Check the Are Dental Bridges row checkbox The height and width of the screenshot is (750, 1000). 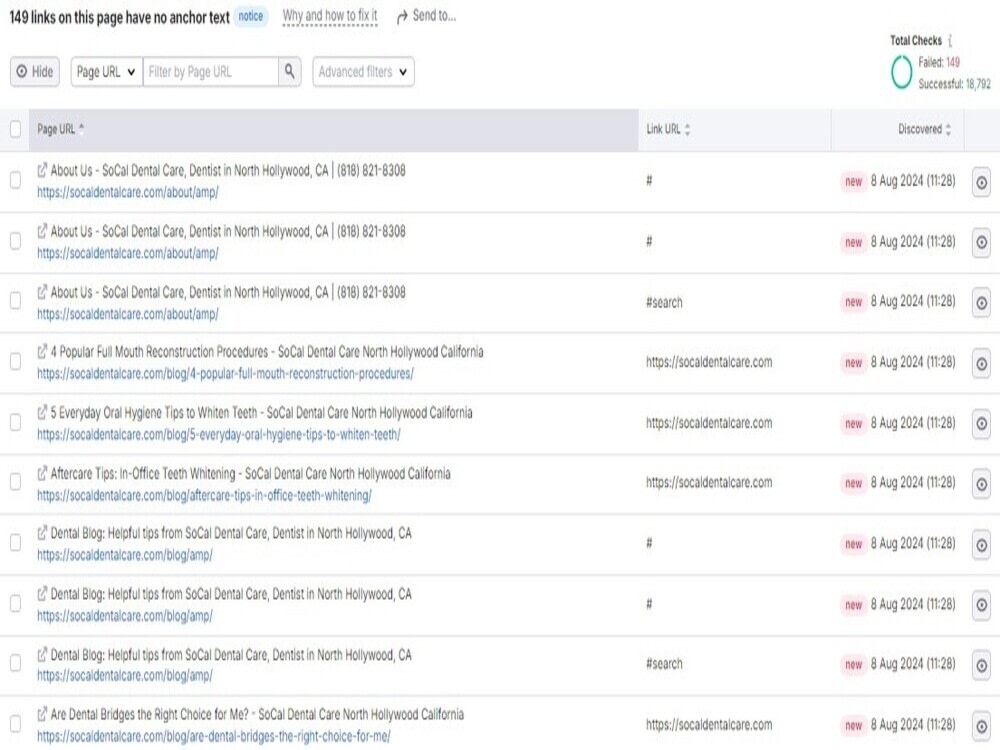(x=15, y=724)
